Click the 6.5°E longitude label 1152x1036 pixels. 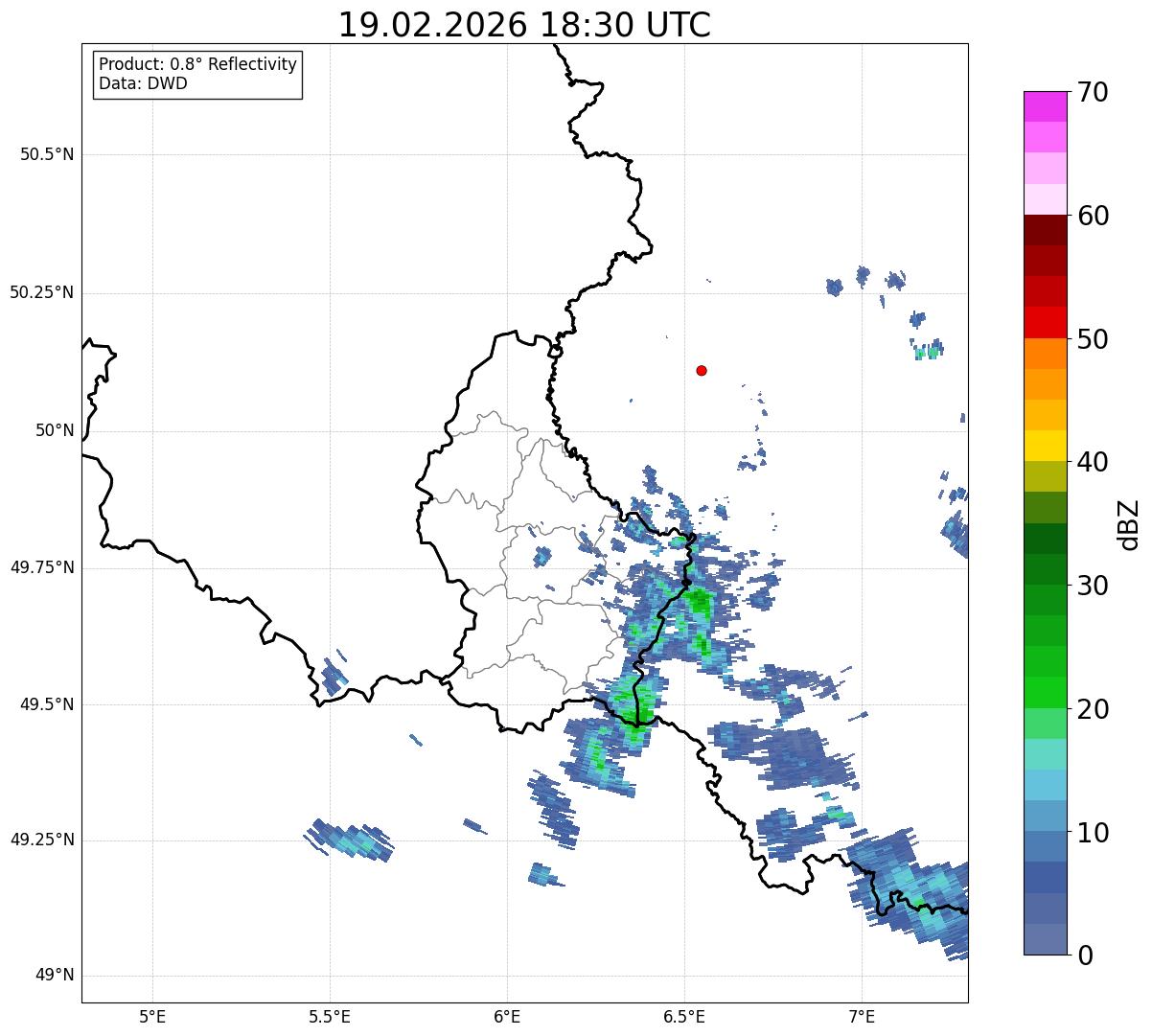point(684,1016)
